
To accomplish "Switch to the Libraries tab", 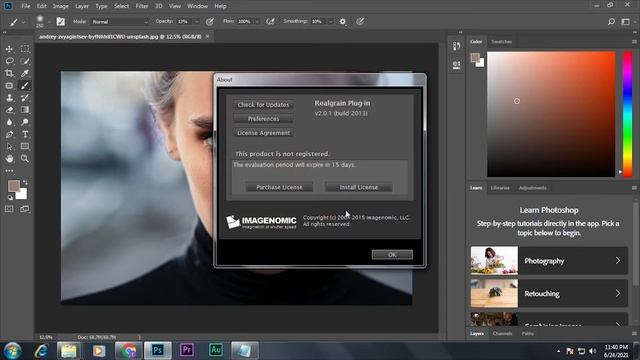I will coord(500,188).
